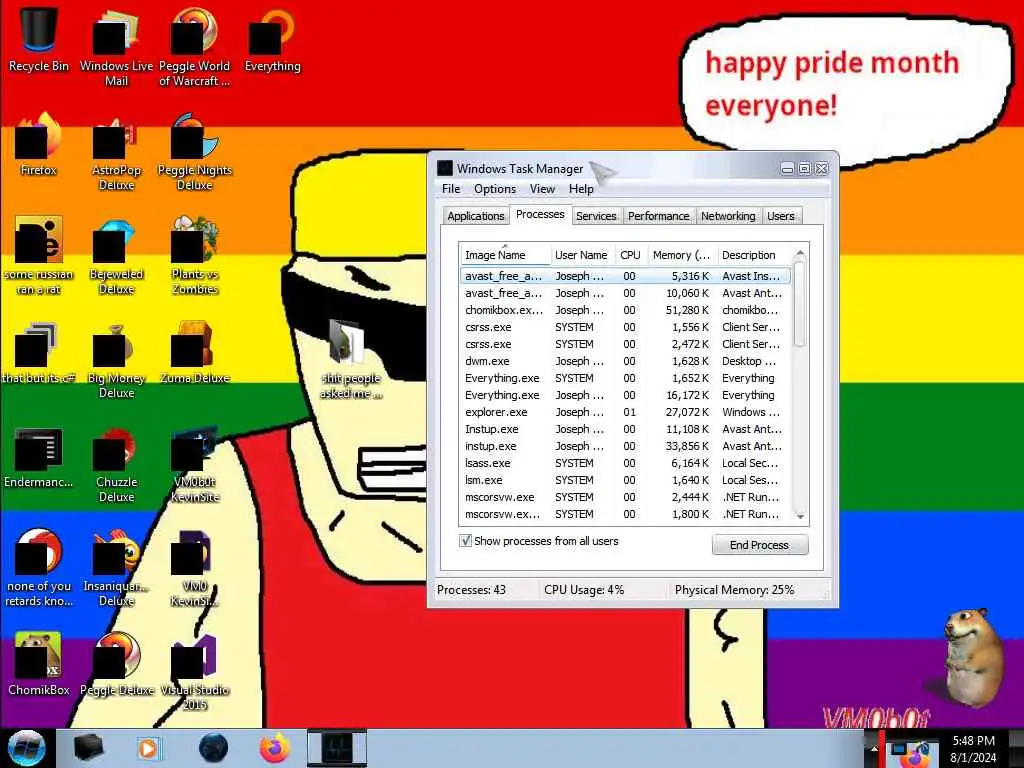Select Big Money Deluxe icon

[116, 359]
